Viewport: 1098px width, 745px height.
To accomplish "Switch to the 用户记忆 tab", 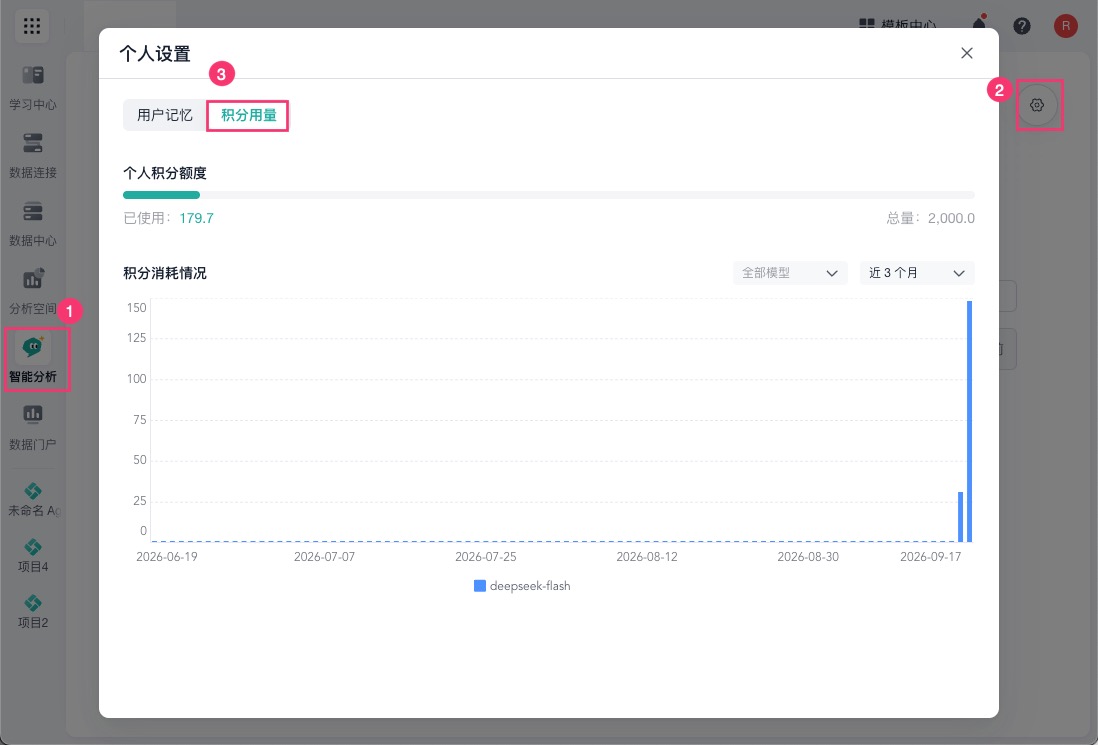I will coord(165,115).
